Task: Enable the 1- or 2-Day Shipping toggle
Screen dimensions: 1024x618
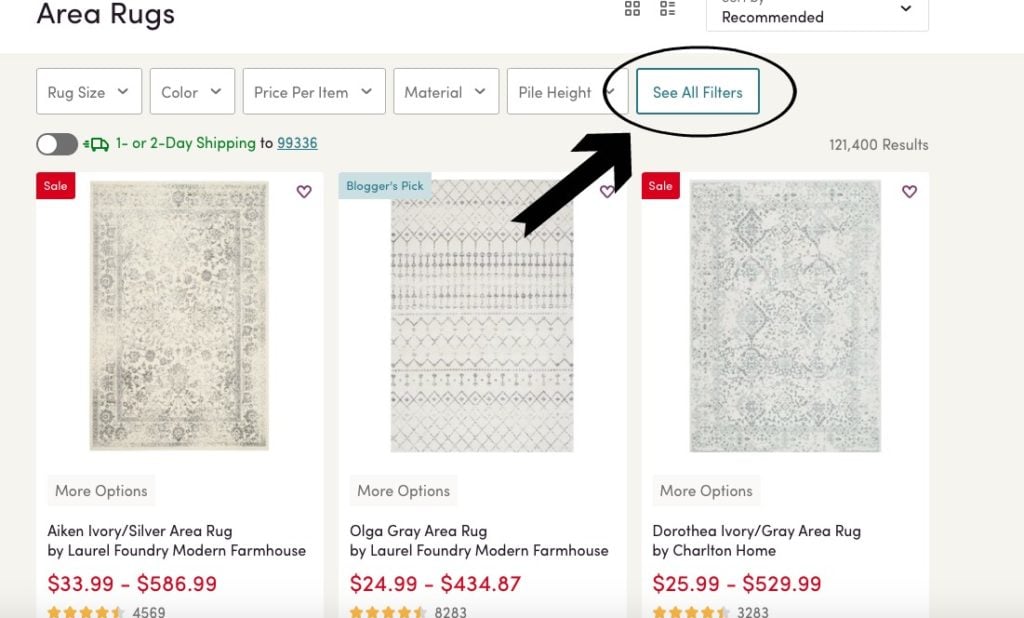Action: coord(57,144)
